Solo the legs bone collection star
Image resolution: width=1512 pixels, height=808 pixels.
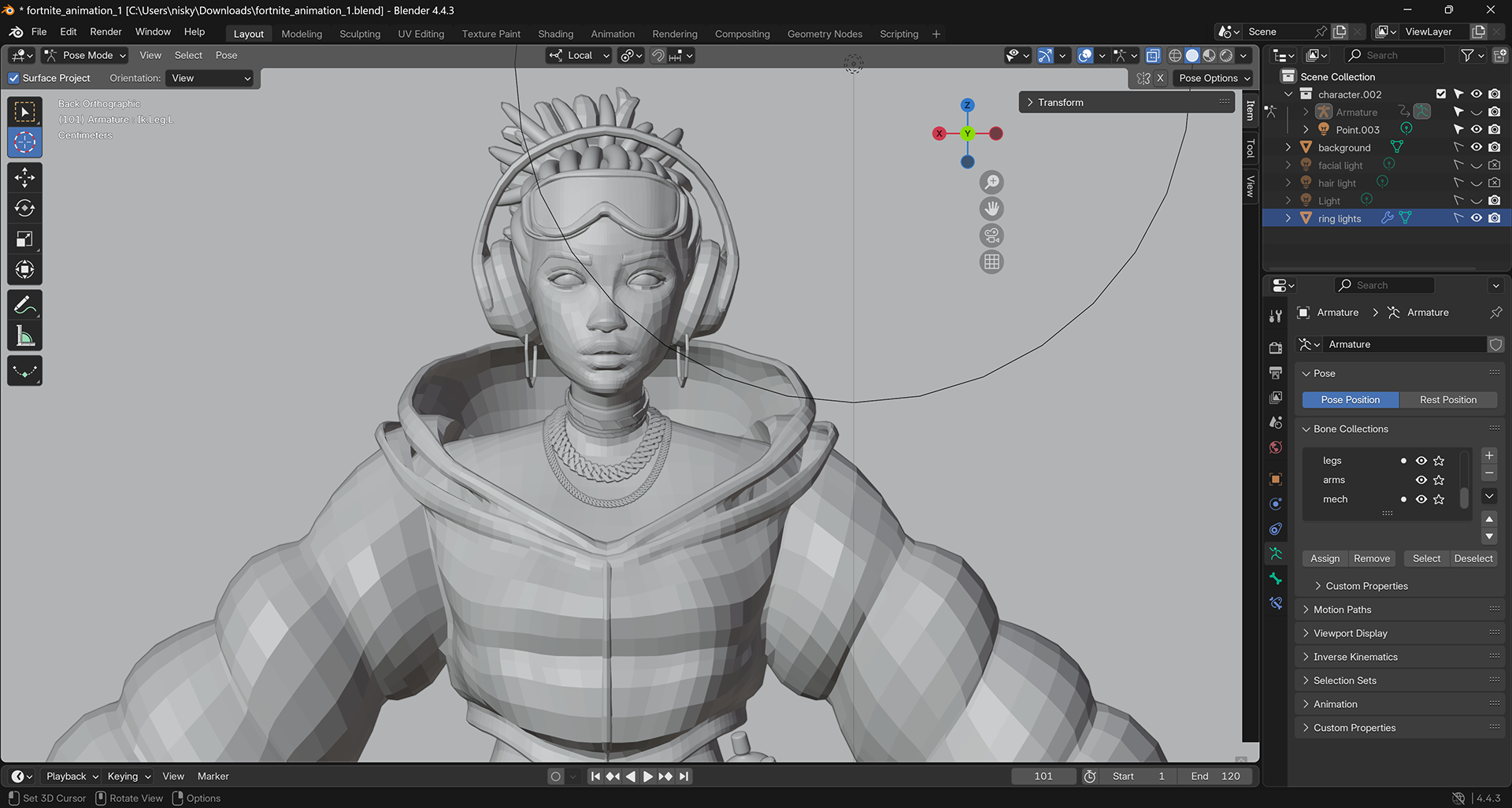(1439, 461)
